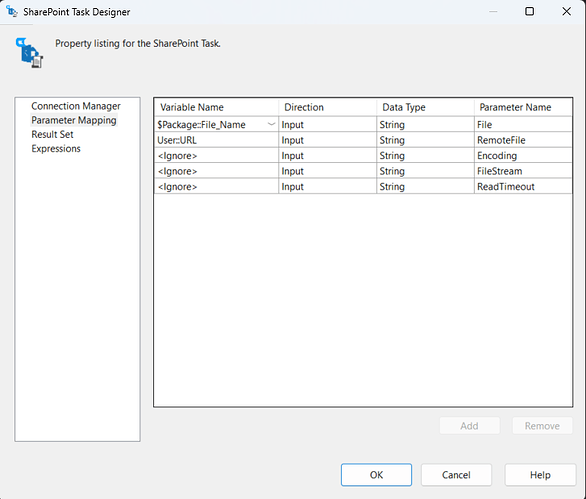
Task: Select Data Type cell in the File row
Action: pos(425,124)
